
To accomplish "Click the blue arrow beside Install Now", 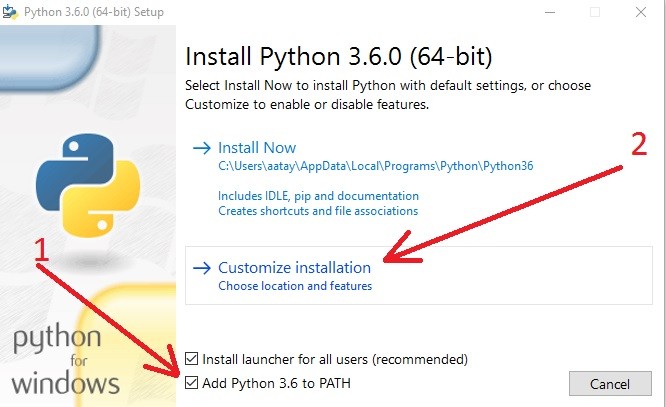I will (x=202, y=148).
